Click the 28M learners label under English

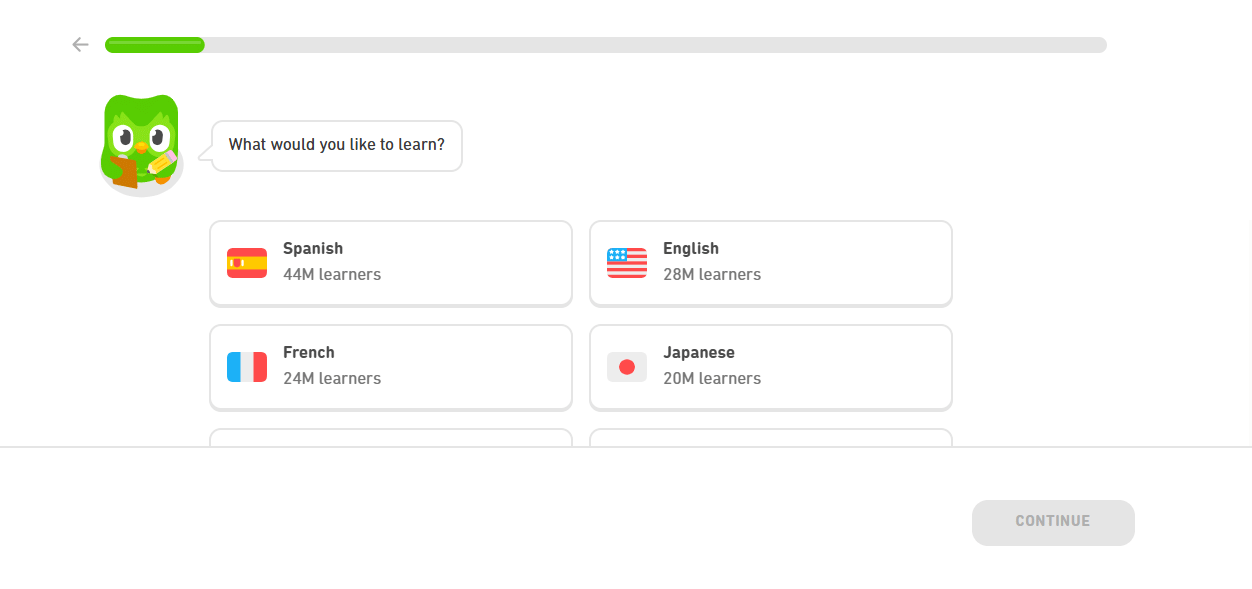[711, 274]
